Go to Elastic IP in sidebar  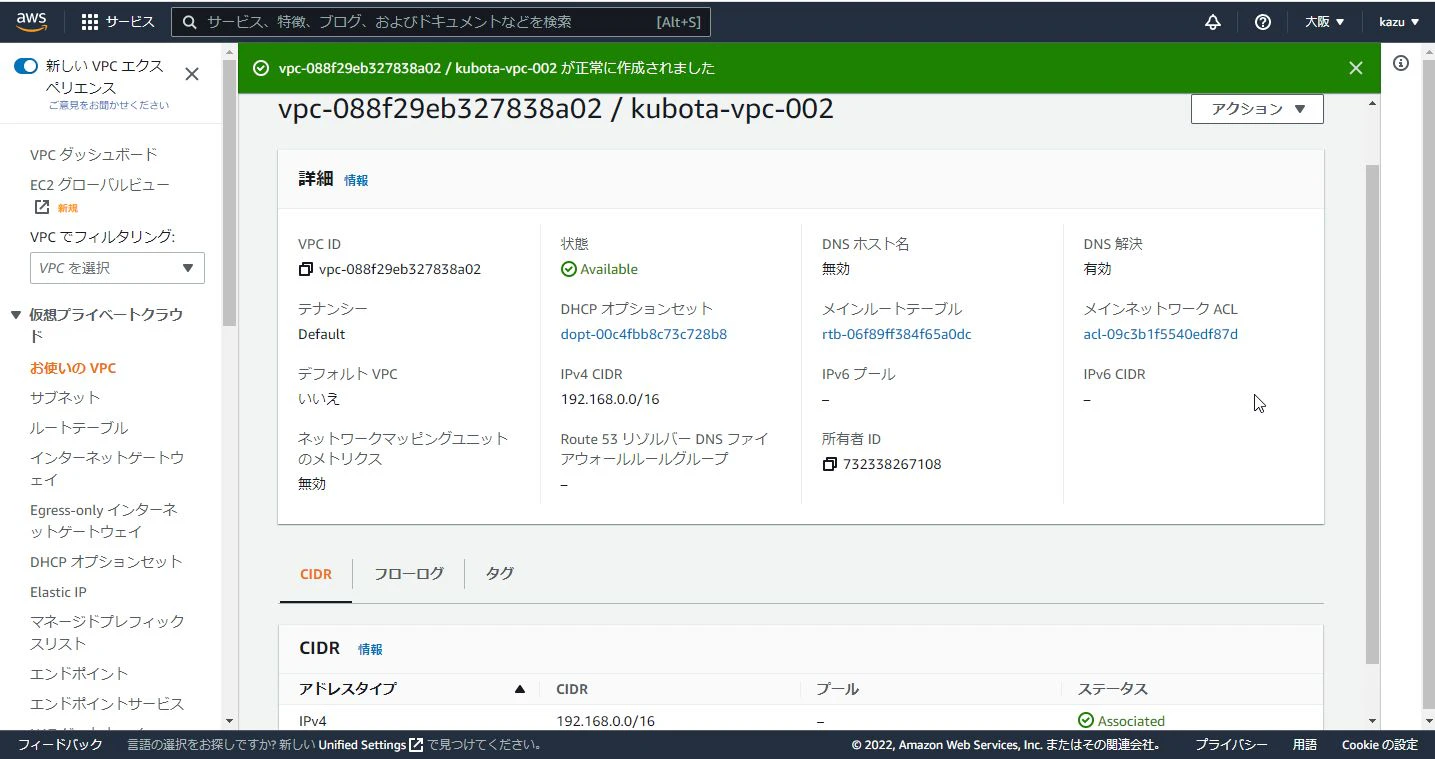[58, 592]
